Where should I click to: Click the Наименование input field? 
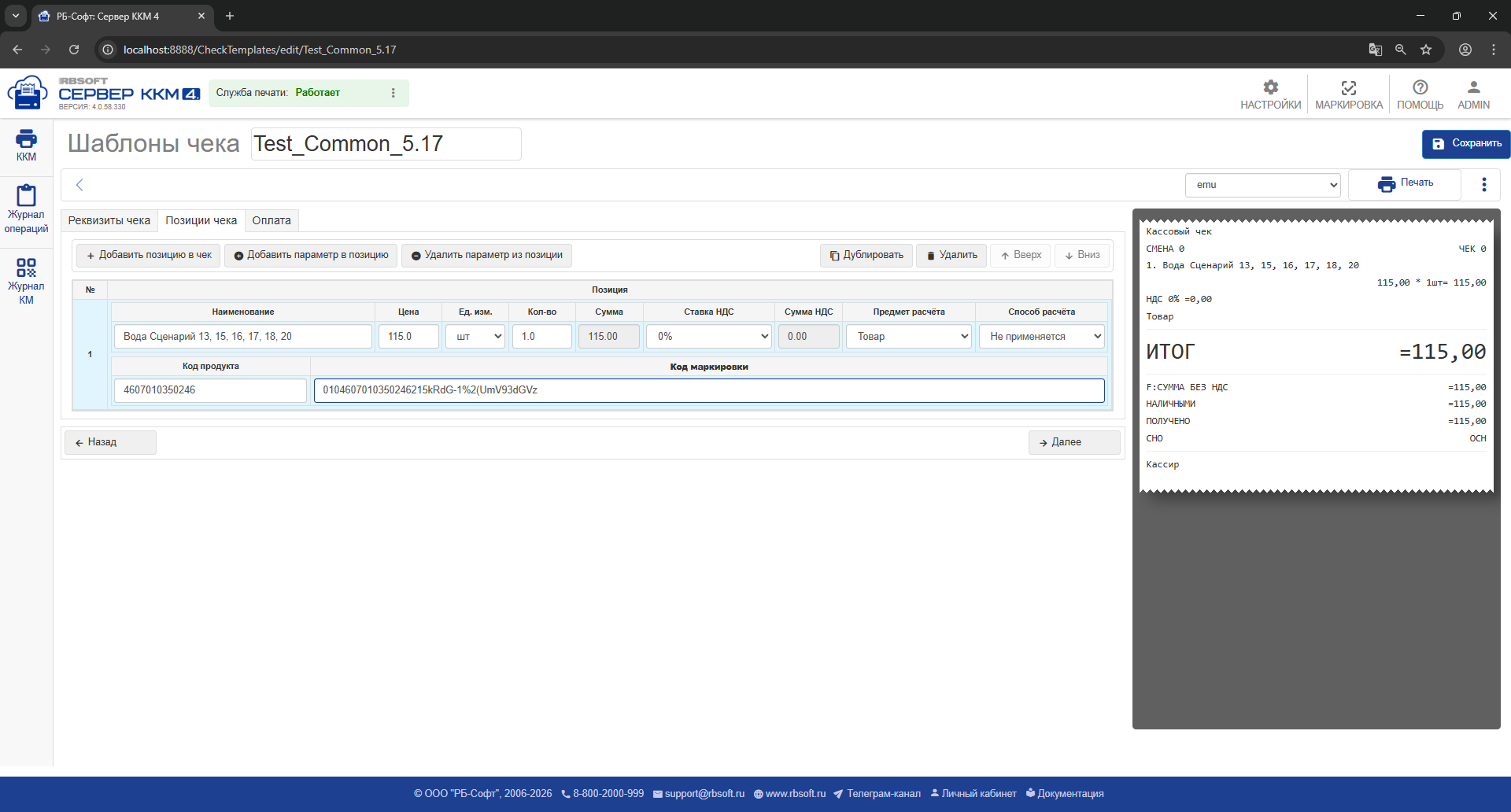(x=243, y=337)
